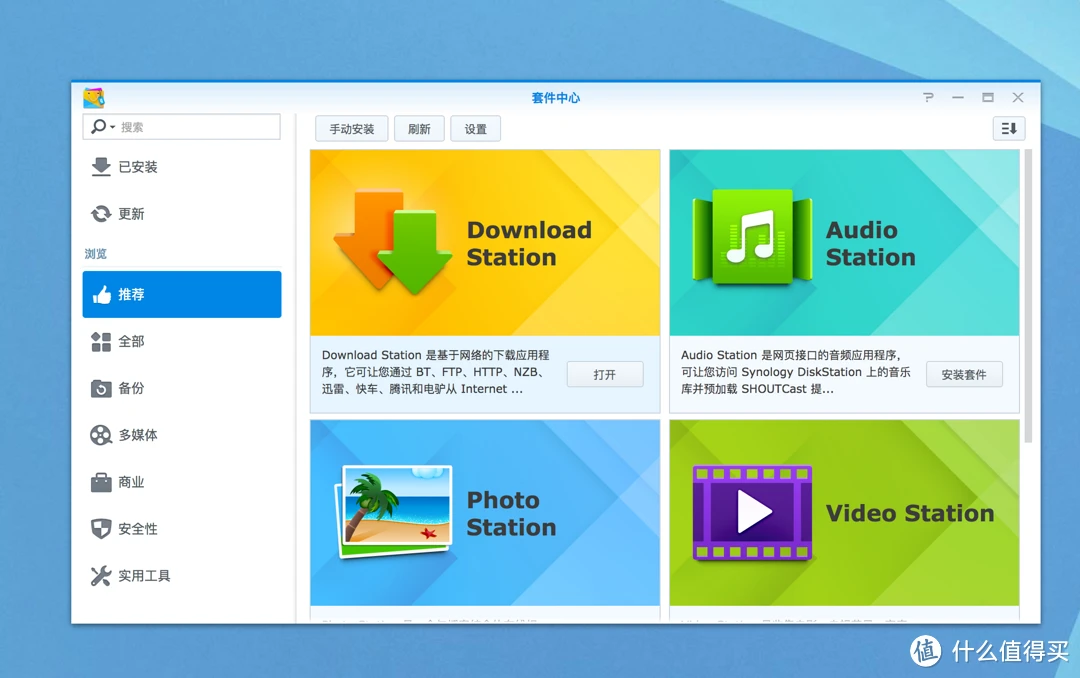This screenshot has width=1080, height=678.
Task: Click the Photo Station beach photo icon
Action: tap(394, 511)
